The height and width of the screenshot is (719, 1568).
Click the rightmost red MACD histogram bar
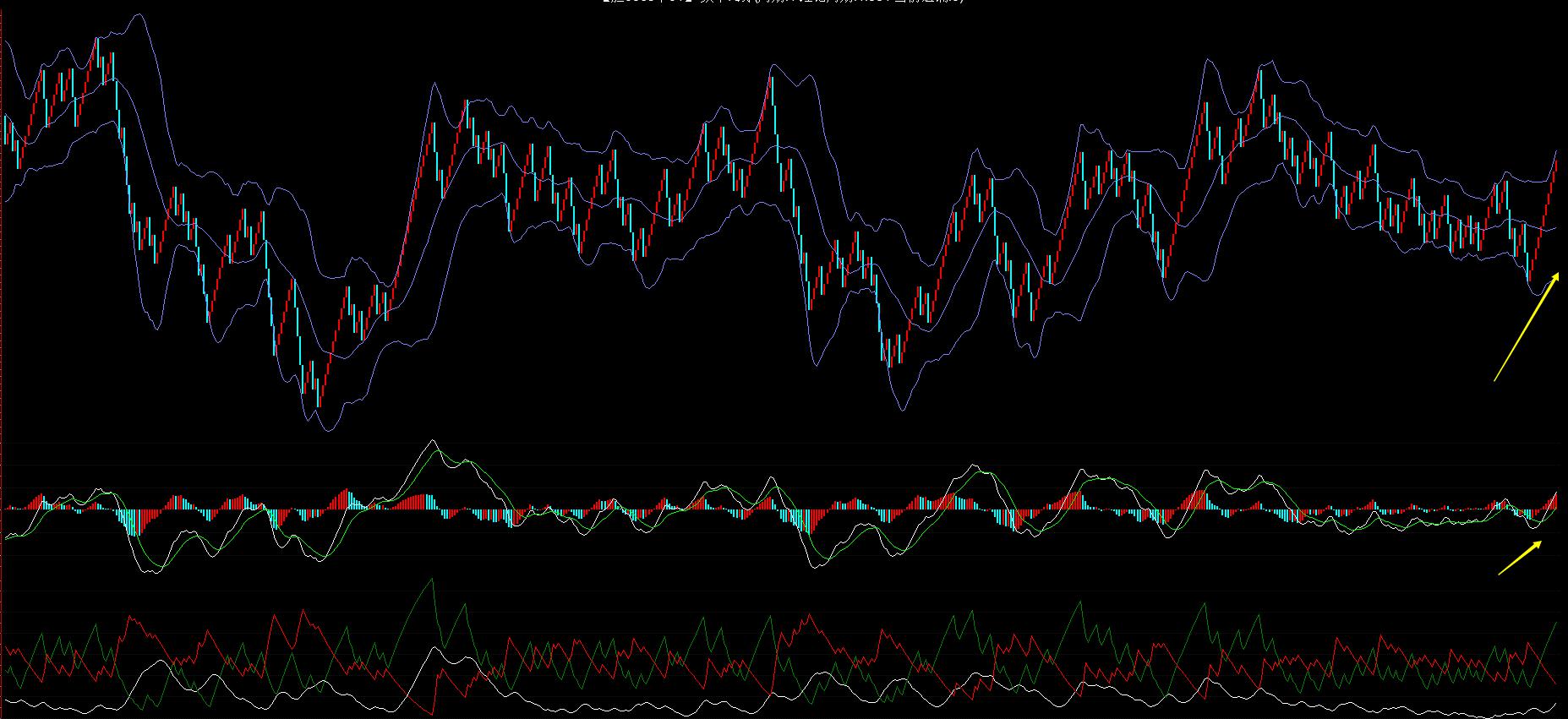pos(1556,500)
